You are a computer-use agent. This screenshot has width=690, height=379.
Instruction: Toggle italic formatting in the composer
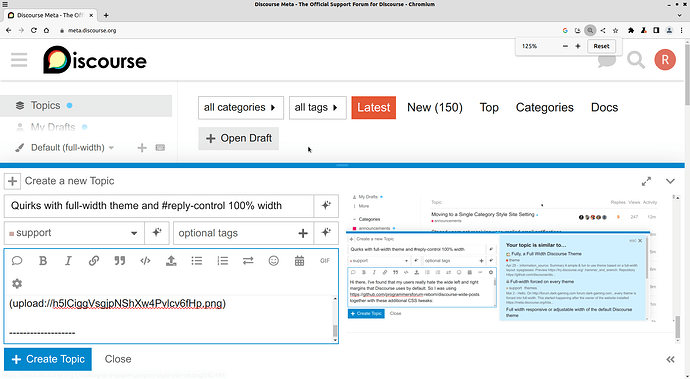pyautogui.click(x=68, y=261)
